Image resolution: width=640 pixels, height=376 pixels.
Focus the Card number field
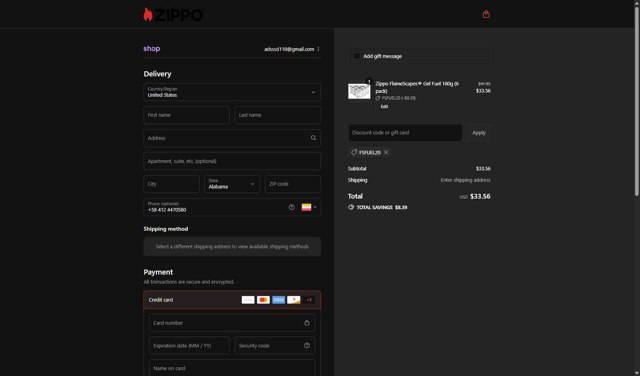[x=232, y=323]
